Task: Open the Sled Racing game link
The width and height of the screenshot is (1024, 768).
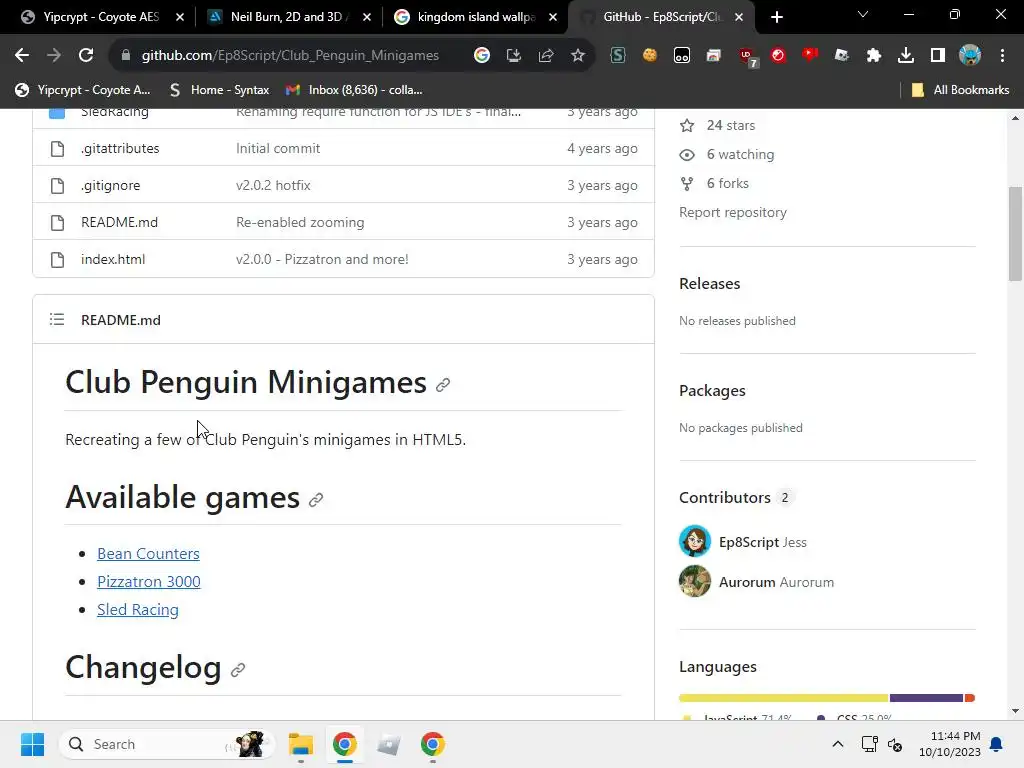Action: [138, 610]
